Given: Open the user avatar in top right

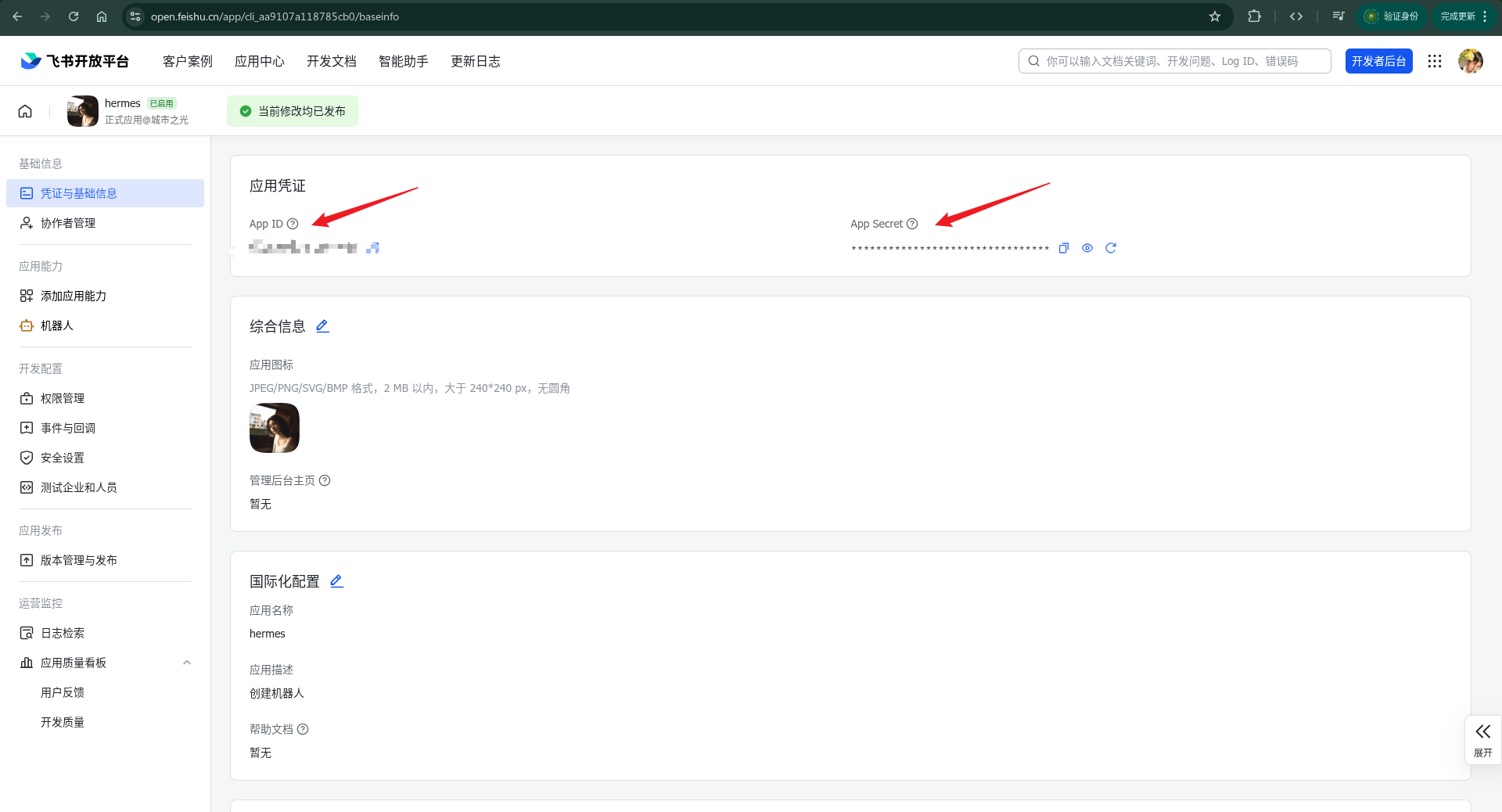Looking at the screenshot, I should [x=1471, y=61].
